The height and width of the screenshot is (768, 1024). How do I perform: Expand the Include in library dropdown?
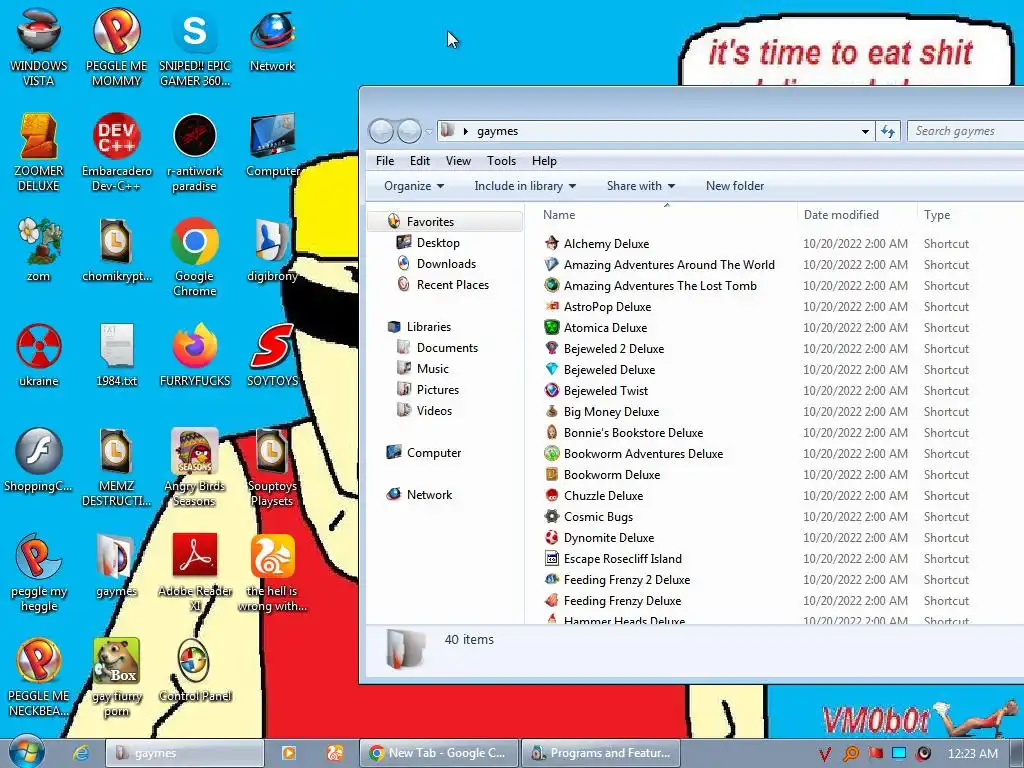tap(525, 186)
